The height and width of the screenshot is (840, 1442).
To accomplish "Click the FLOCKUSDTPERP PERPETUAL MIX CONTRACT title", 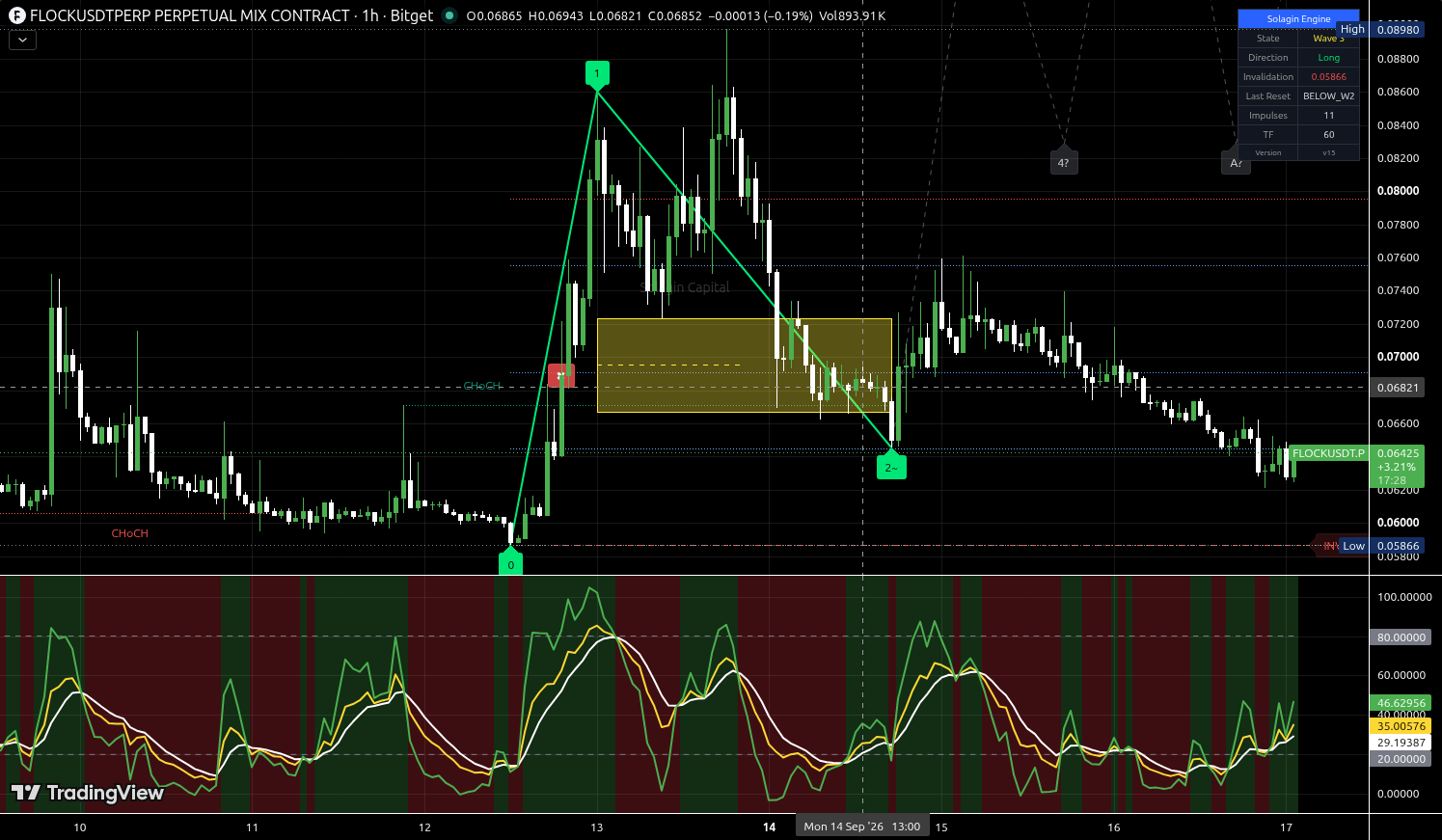I will 190,15.
